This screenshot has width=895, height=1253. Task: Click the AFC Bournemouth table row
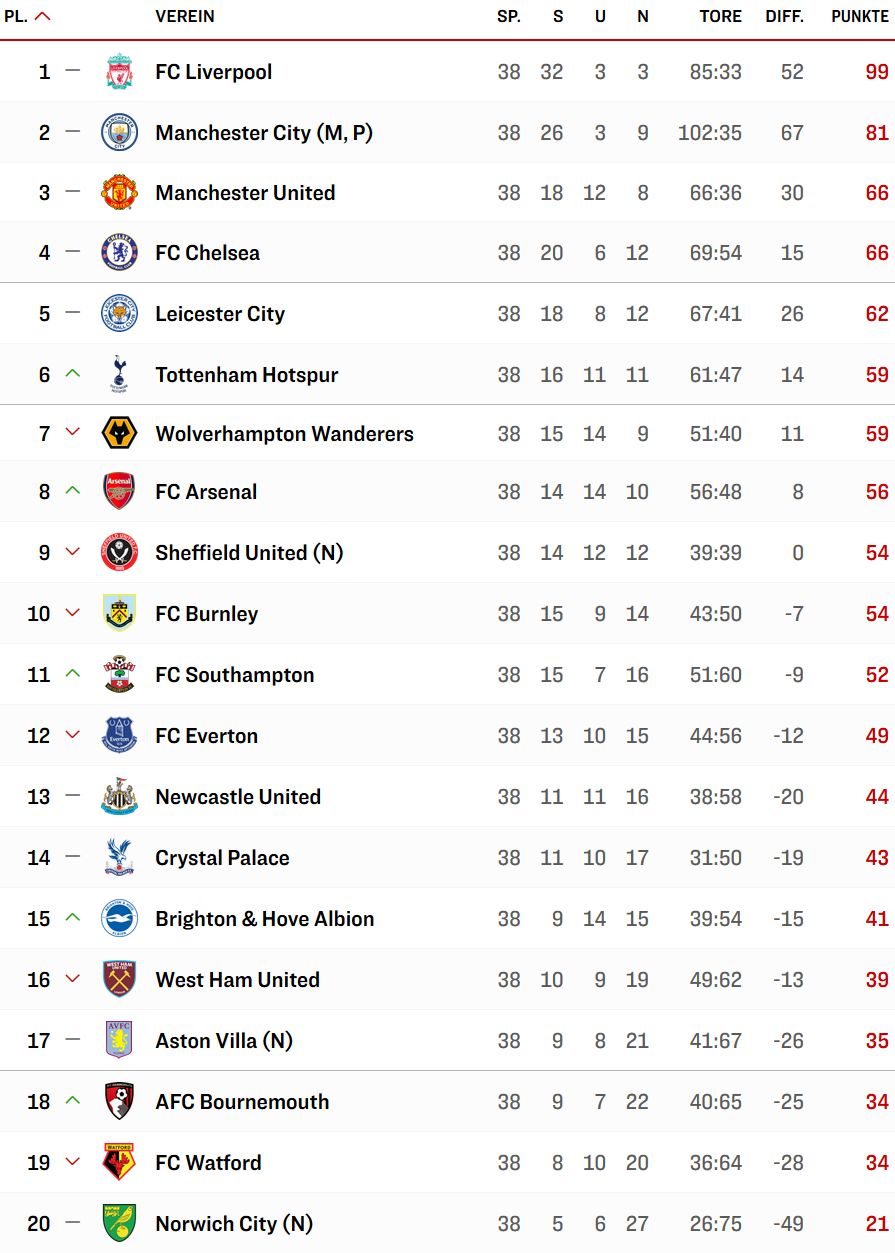tap(447, 1102)
